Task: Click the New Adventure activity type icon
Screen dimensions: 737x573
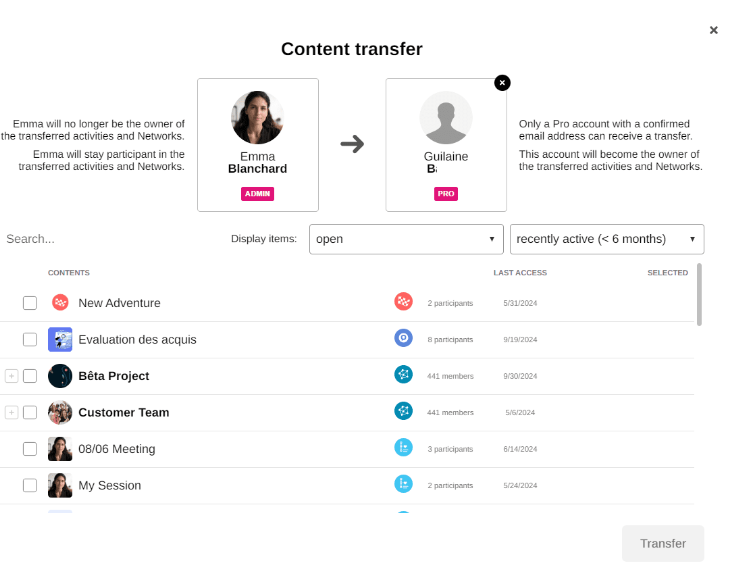Action: (x=403, y=301)
